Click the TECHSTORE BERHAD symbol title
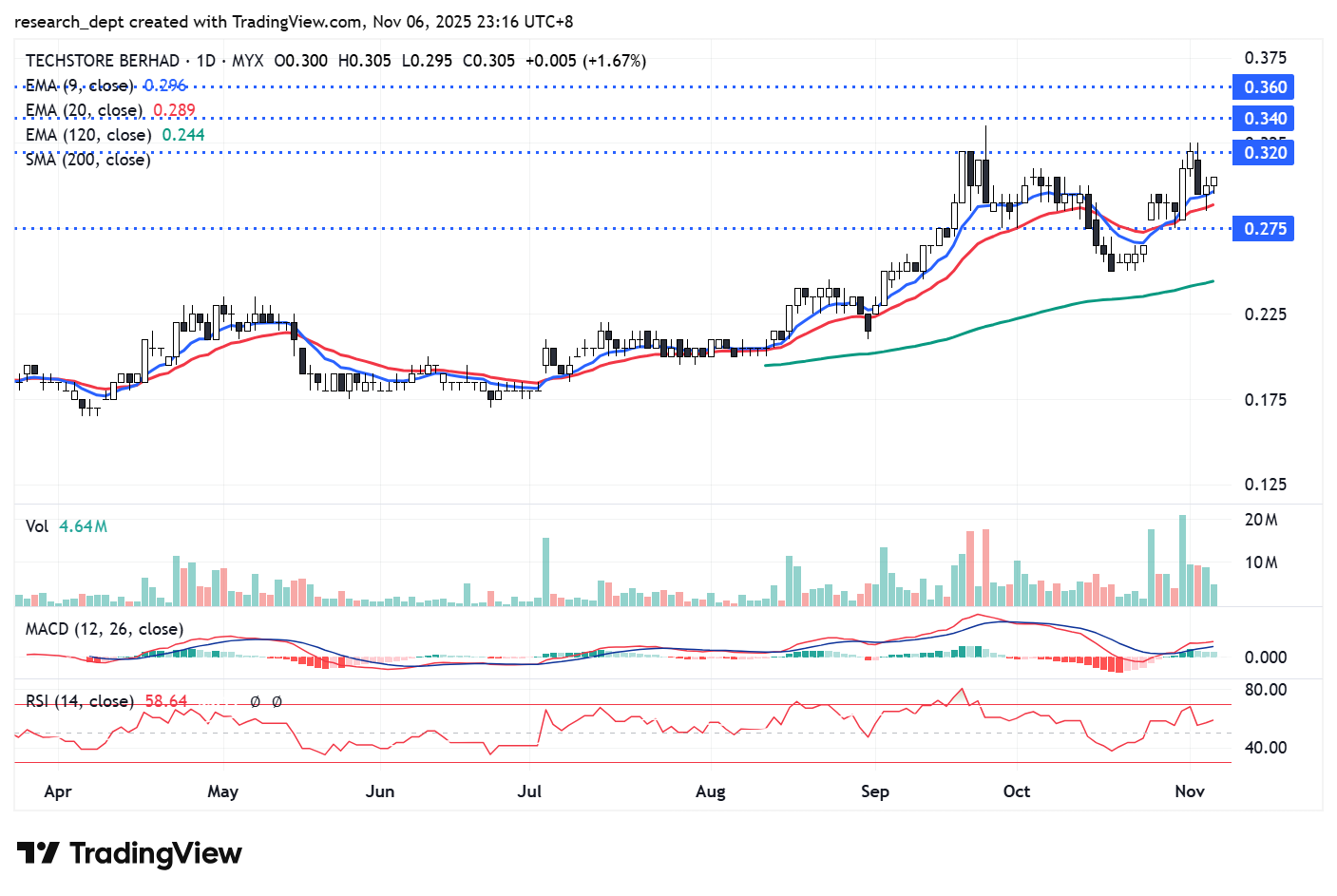Viewport: 1337px width, 896px height. (103, 61)
